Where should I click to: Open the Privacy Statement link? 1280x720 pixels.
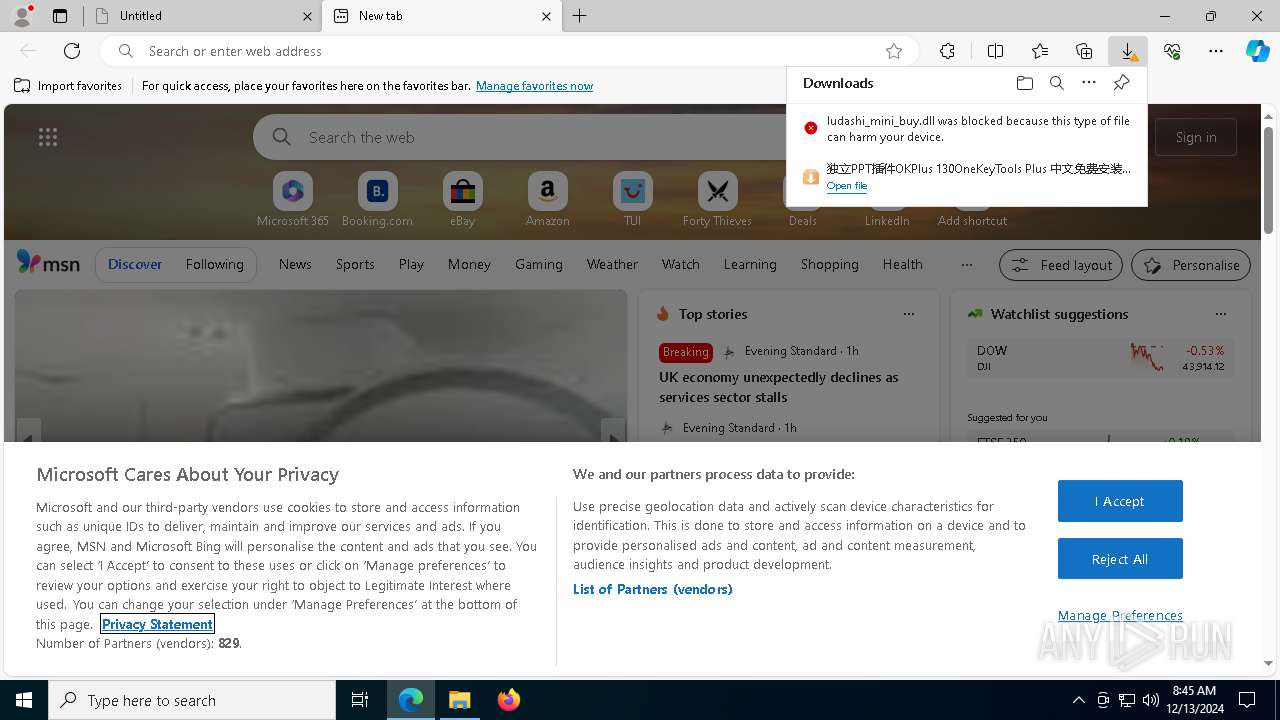coord(157,624)
